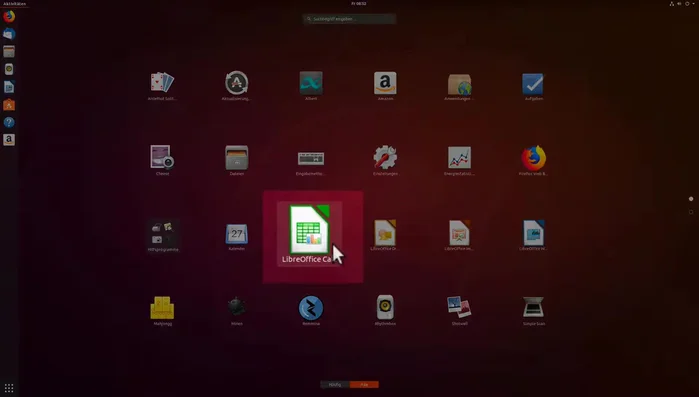
Task: Open the system status menu
Action: pyautogui.click(x=682, y=4)
